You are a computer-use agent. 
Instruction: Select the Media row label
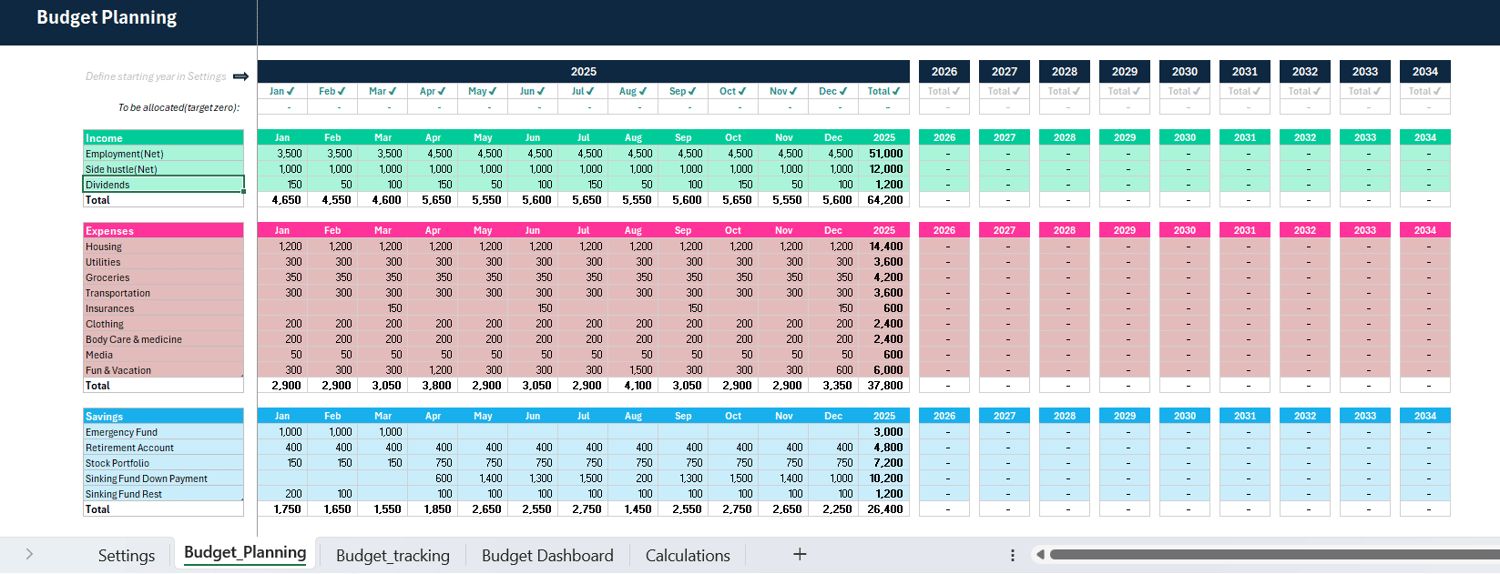[x=164, y=355]
